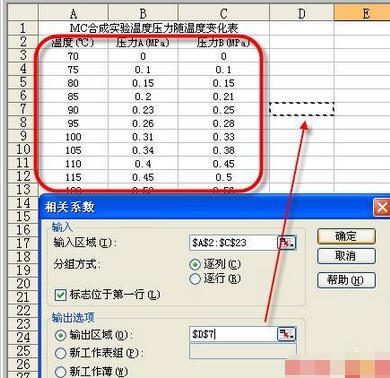The image size is (390, 378).
Task: Click pressure B cell with value 0.28
Action: click(x=224, y=123)
